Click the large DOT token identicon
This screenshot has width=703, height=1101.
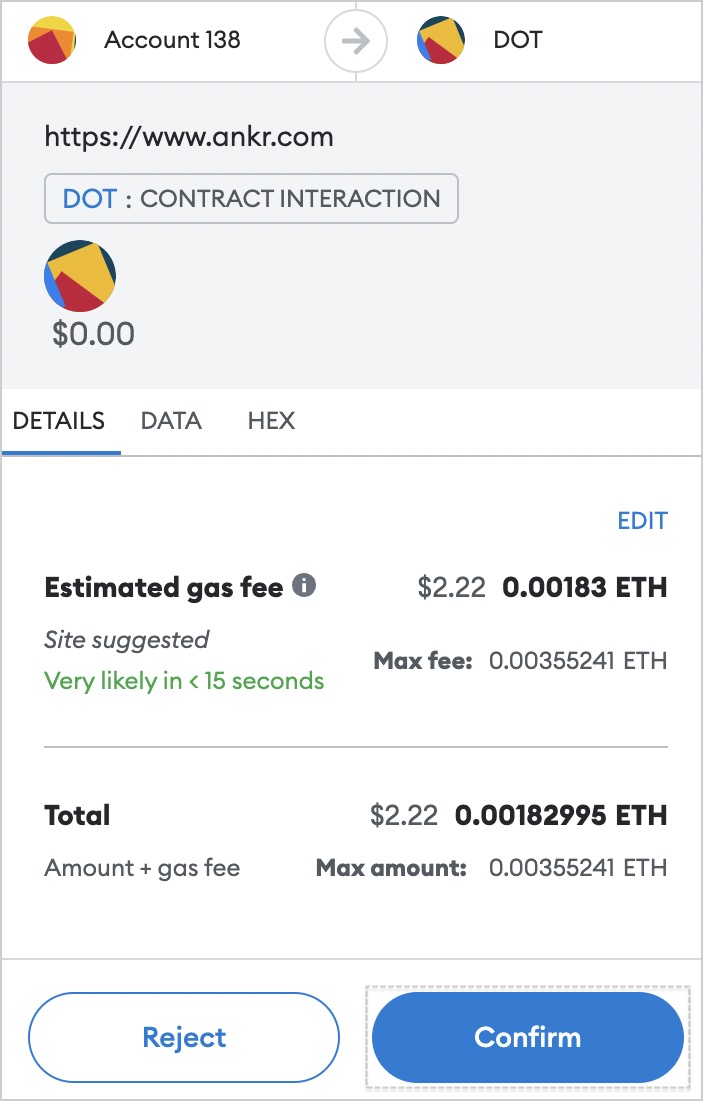(80, 276)
